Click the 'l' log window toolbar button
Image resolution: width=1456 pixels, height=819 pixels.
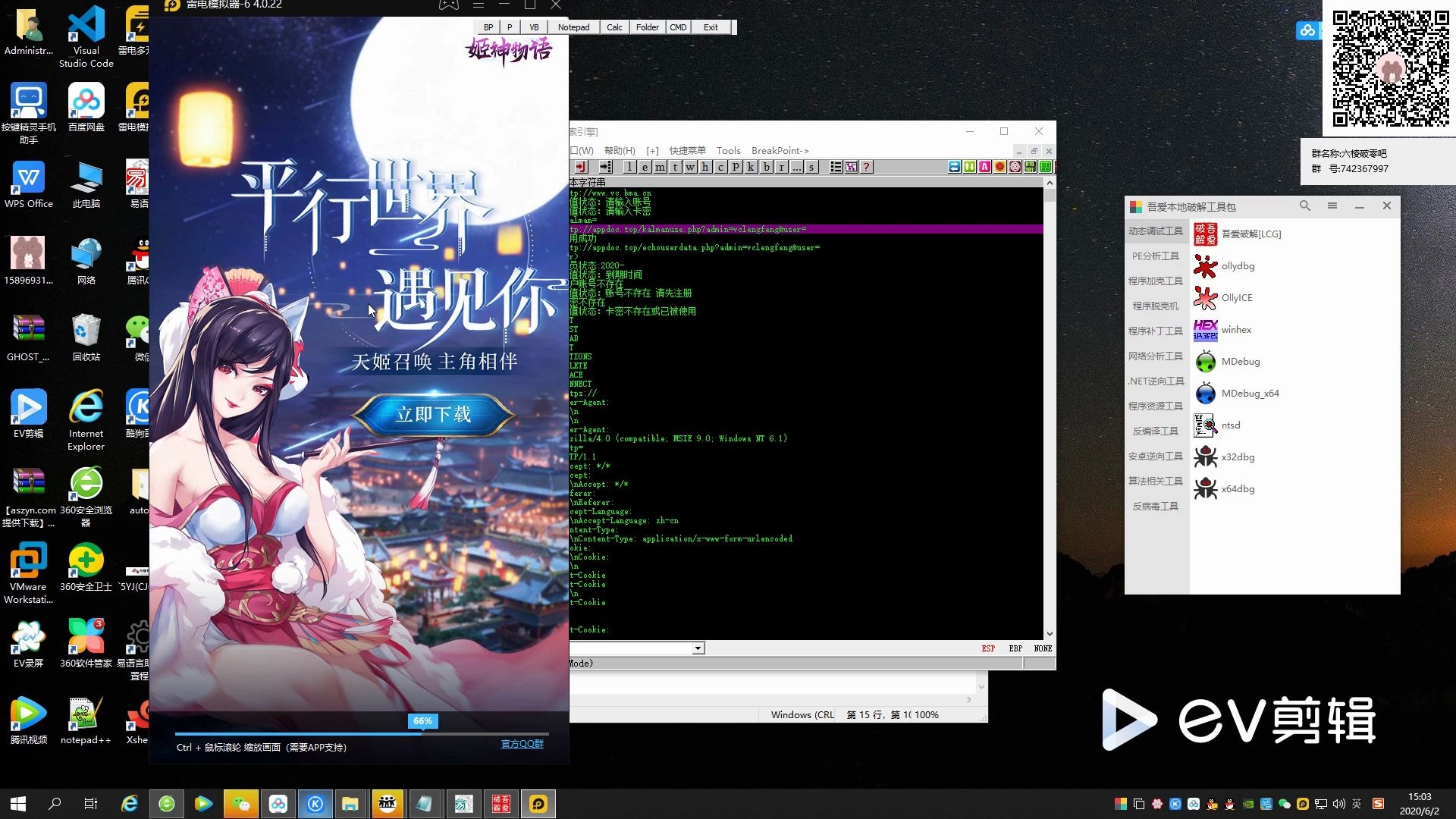click(x=630, y=167)
